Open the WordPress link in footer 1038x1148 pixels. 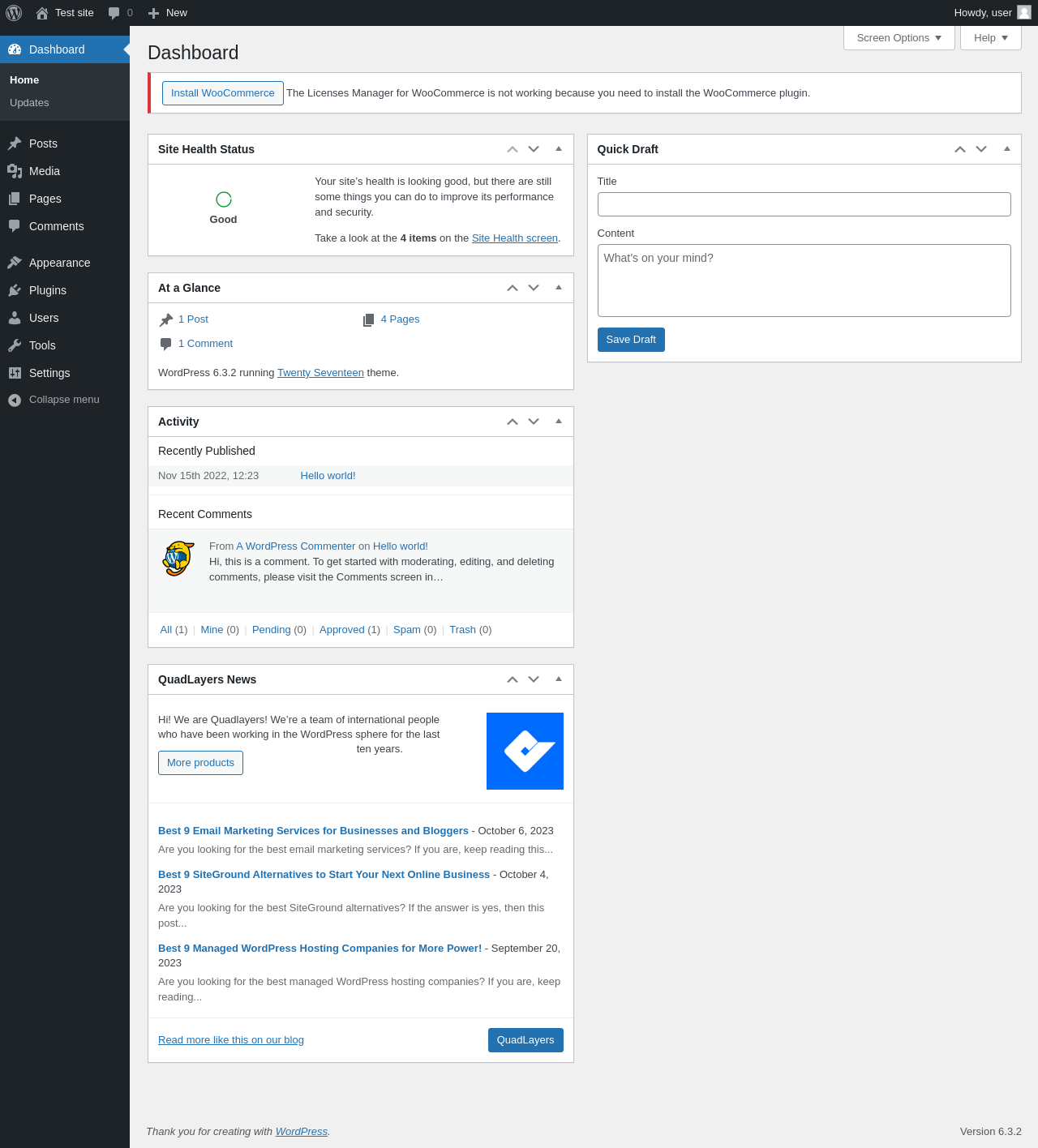pyautogui.click(x=302, y=1132)
